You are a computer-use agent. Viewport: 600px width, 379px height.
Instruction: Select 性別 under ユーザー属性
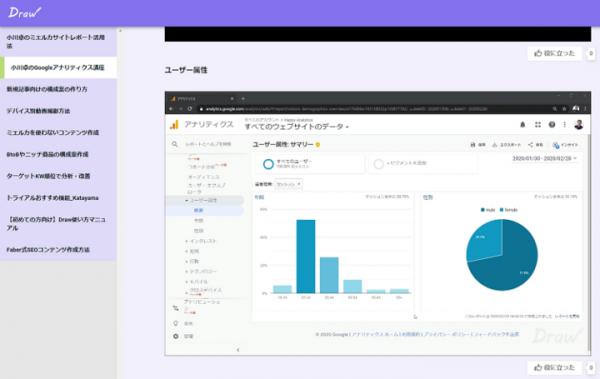coord(199,231)
